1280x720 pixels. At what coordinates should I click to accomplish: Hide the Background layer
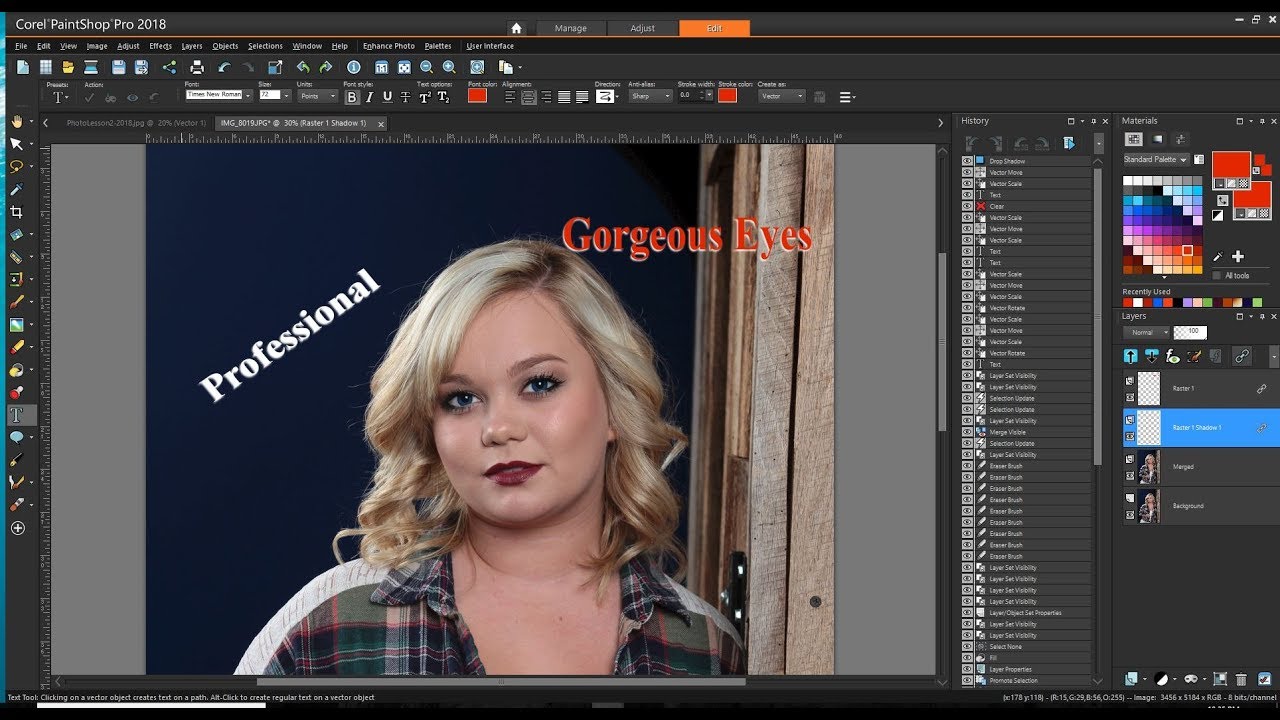(x=1130, y=515)
